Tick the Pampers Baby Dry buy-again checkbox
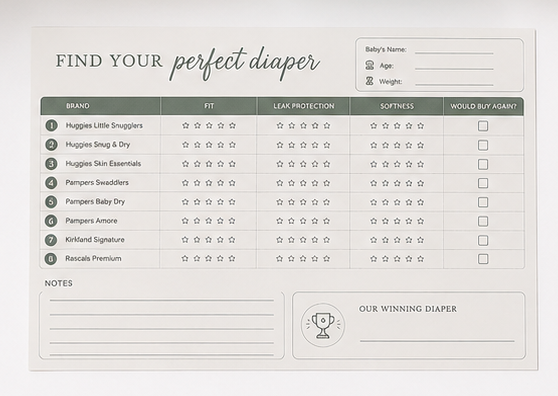Viewport: 558px width, 396px height. [483, 202]
